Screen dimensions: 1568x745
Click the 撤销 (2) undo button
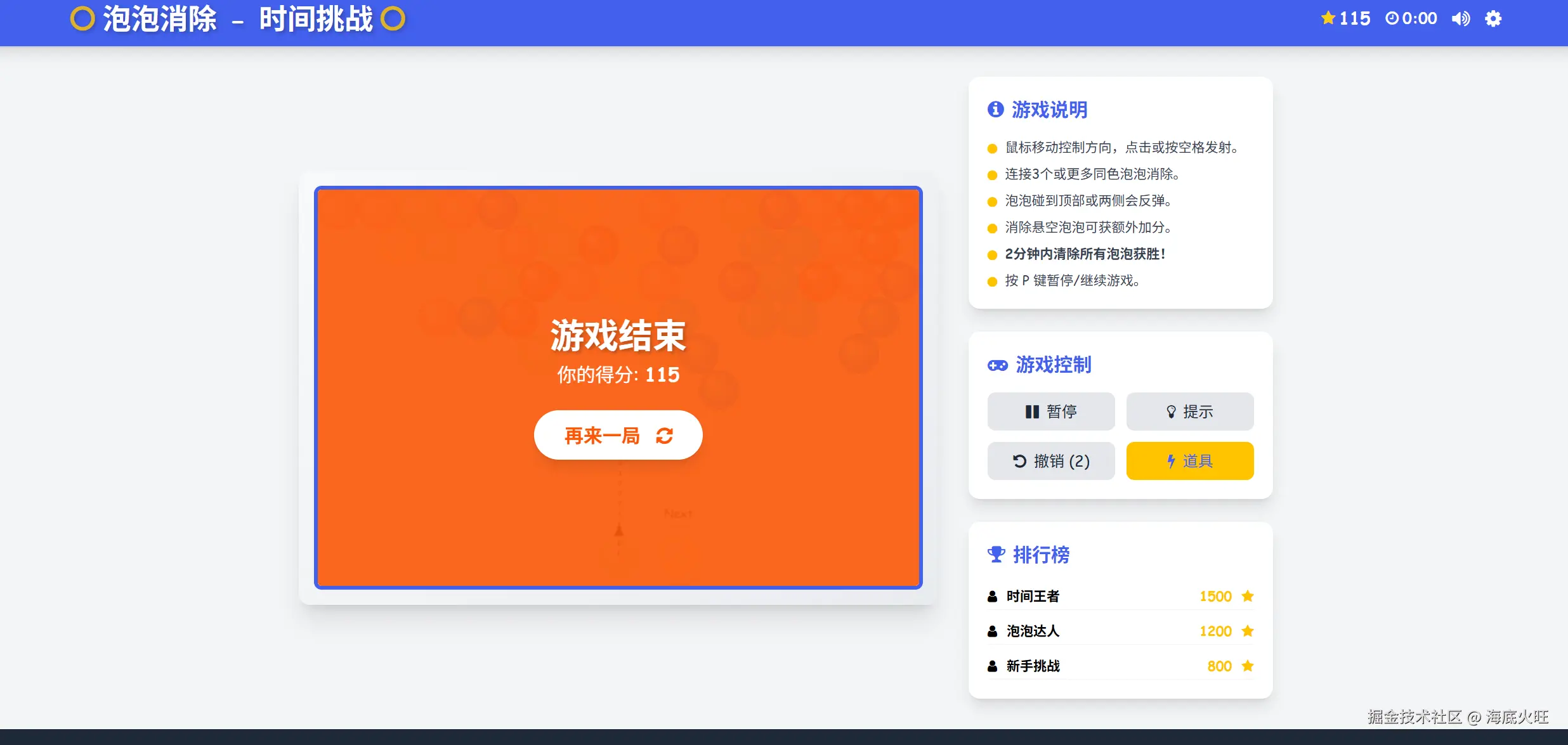[1050, 461]
